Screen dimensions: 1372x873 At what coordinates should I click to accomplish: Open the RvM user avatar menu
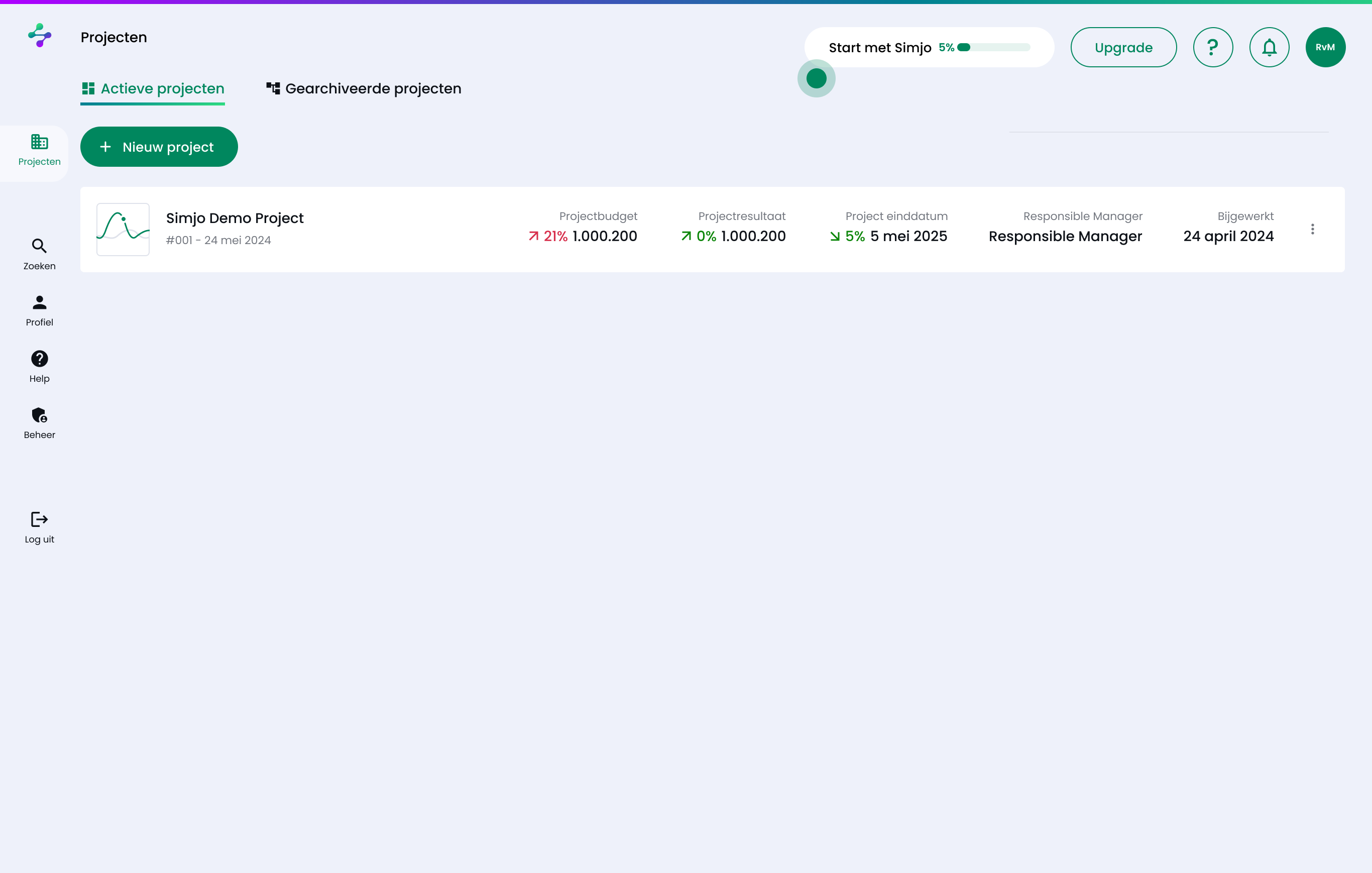[1325, 47]
